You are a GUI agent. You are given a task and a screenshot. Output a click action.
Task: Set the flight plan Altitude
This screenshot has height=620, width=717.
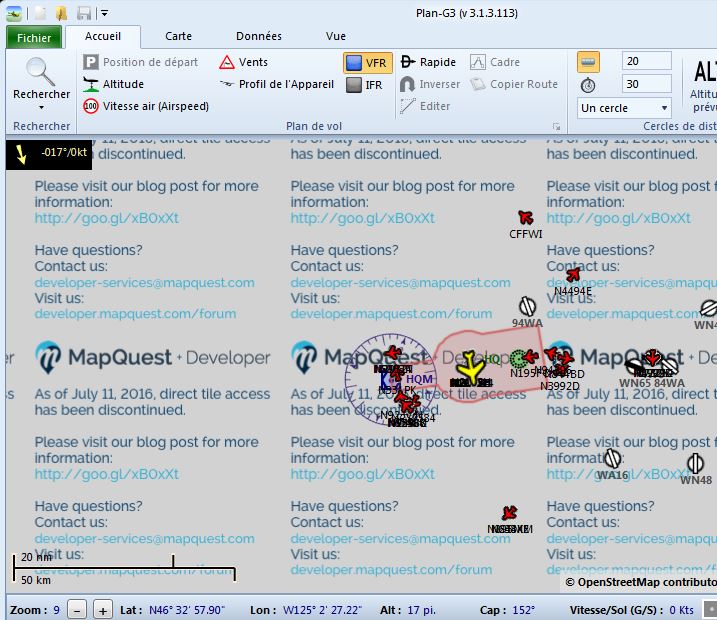[114, 84]
